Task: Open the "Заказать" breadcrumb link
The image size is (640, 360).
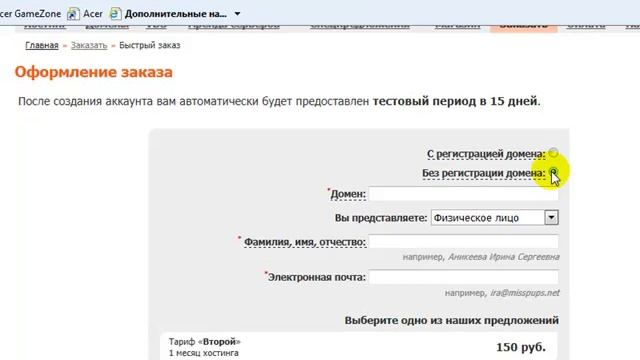Action: tap(89, 45)
